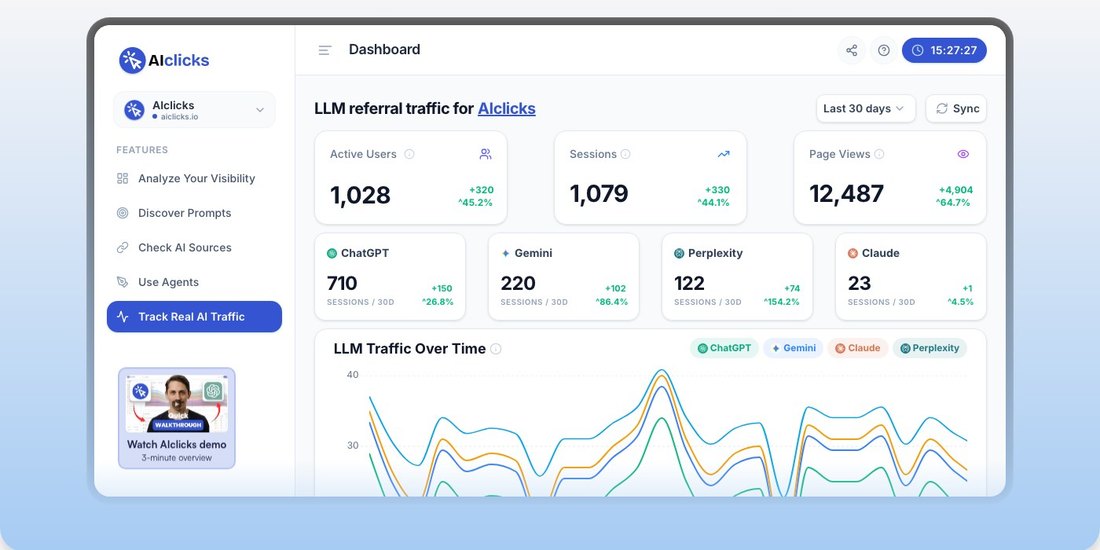
Task: Toggle Claude series in chart legend
Action: click(857, 348)
